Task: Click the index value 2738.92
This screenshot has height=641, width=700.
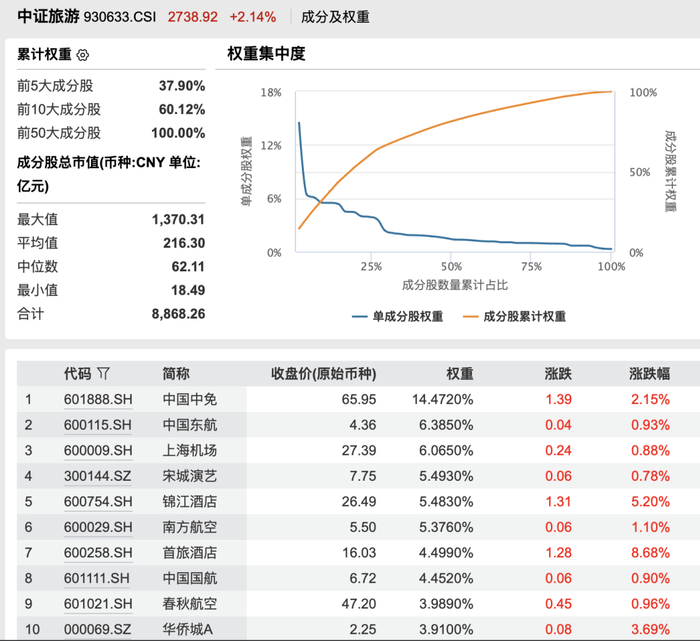Action: click(192, 17)
